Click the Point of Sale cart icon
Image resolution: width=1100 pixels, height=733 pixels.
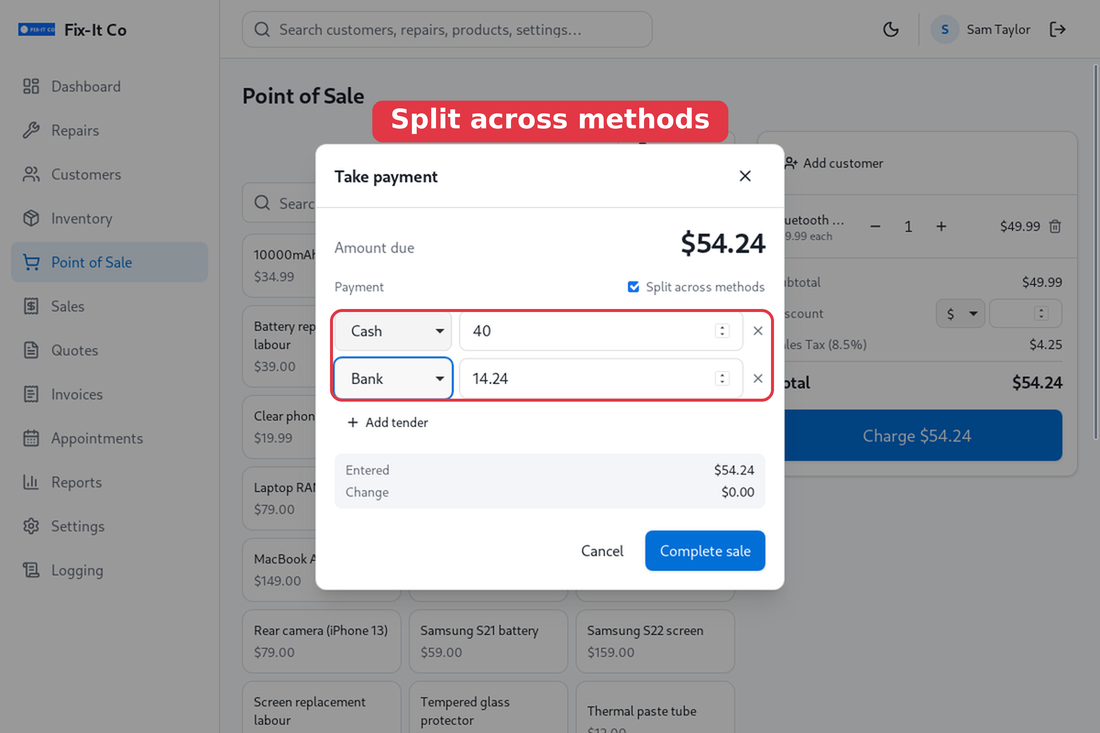pyautogui.click(x=31, y=262)
